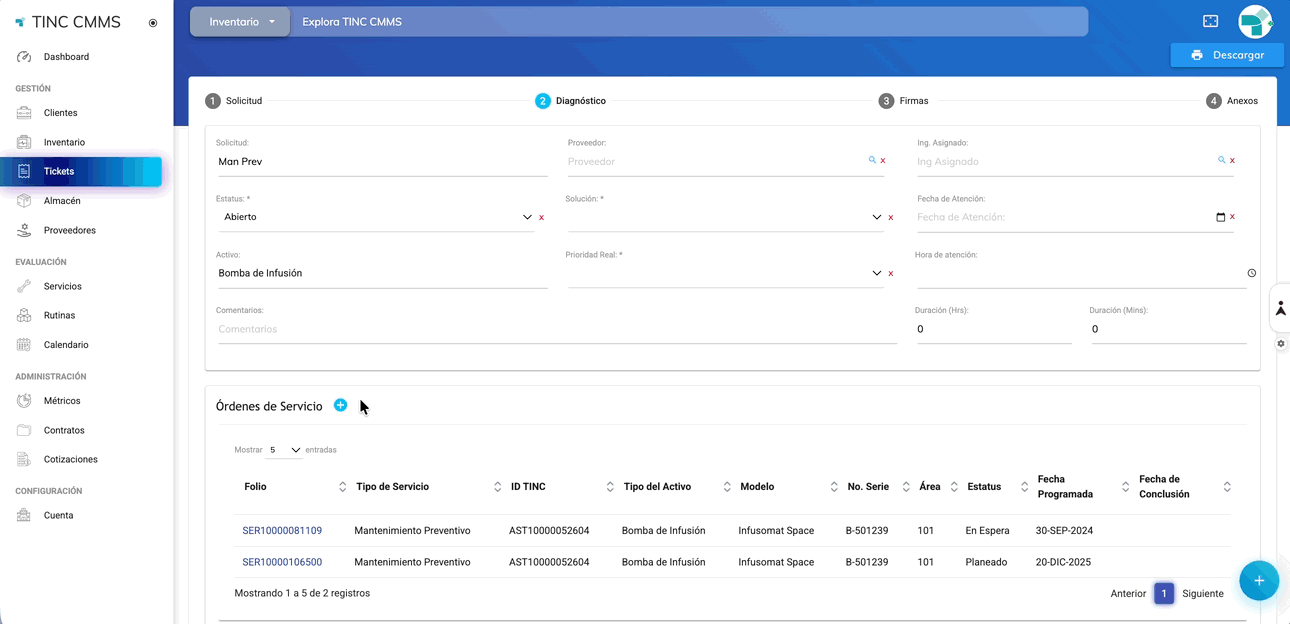Open the Fecha de Atención calendar icon
Image resolution: width=1290 pixels, height=624 pixels.
tap(1220, 217)
